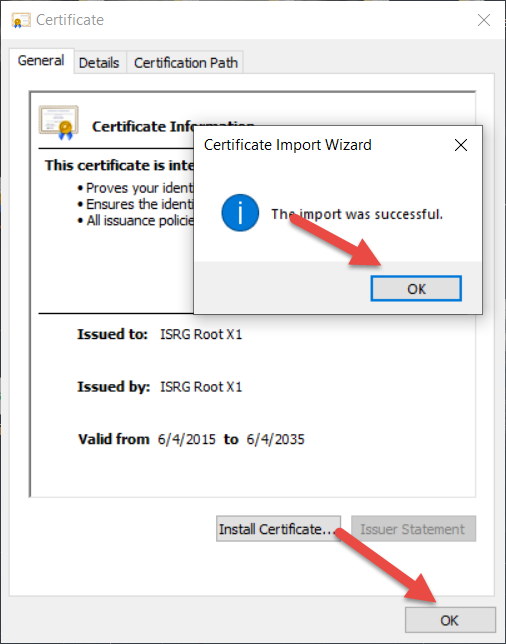
Task: Click the expiry date 6/4/2035
Action: coord(276,439)
